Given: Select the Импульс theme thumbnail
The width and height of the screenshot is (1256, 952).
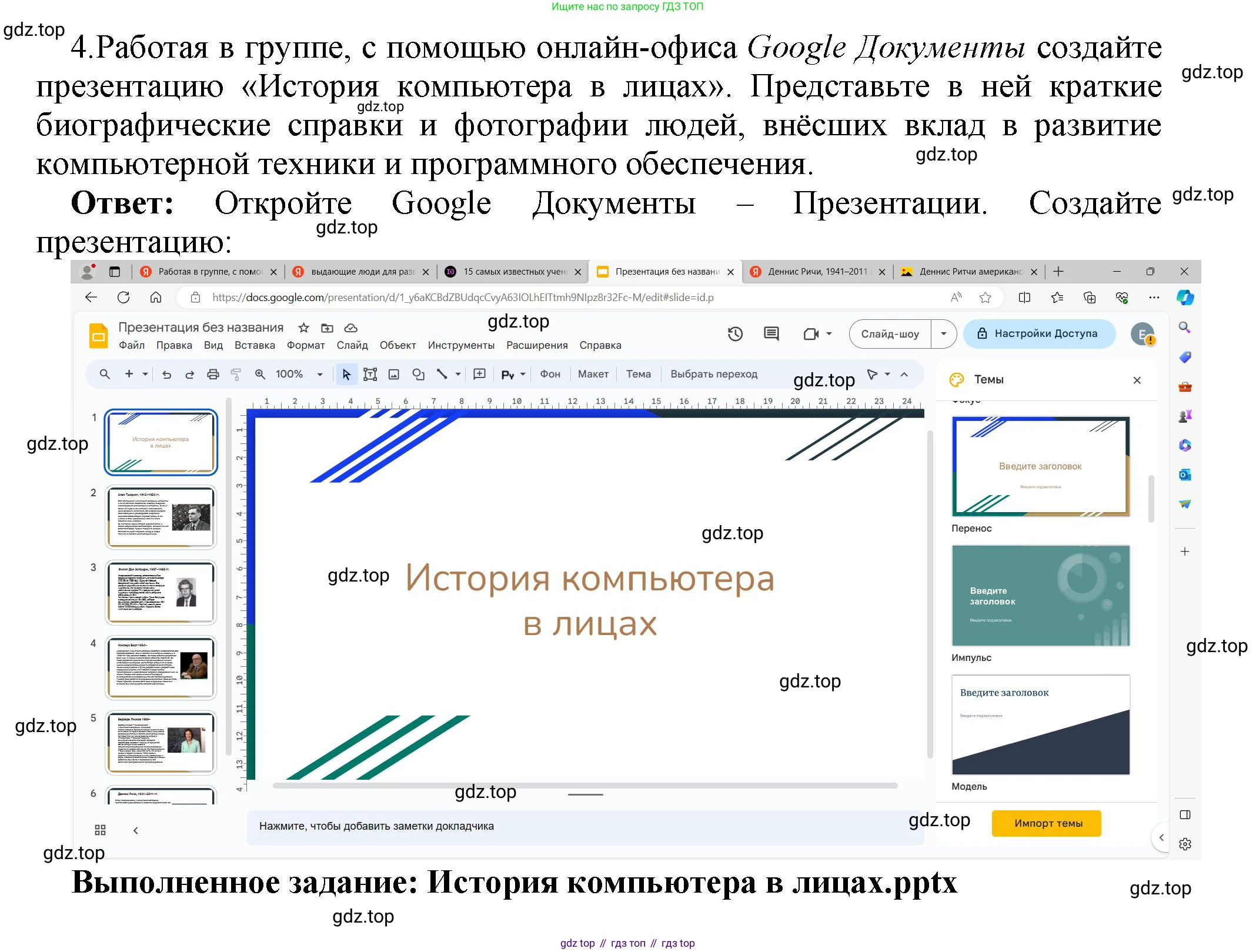Looking at the screenshot, I should click(1040, 596).
